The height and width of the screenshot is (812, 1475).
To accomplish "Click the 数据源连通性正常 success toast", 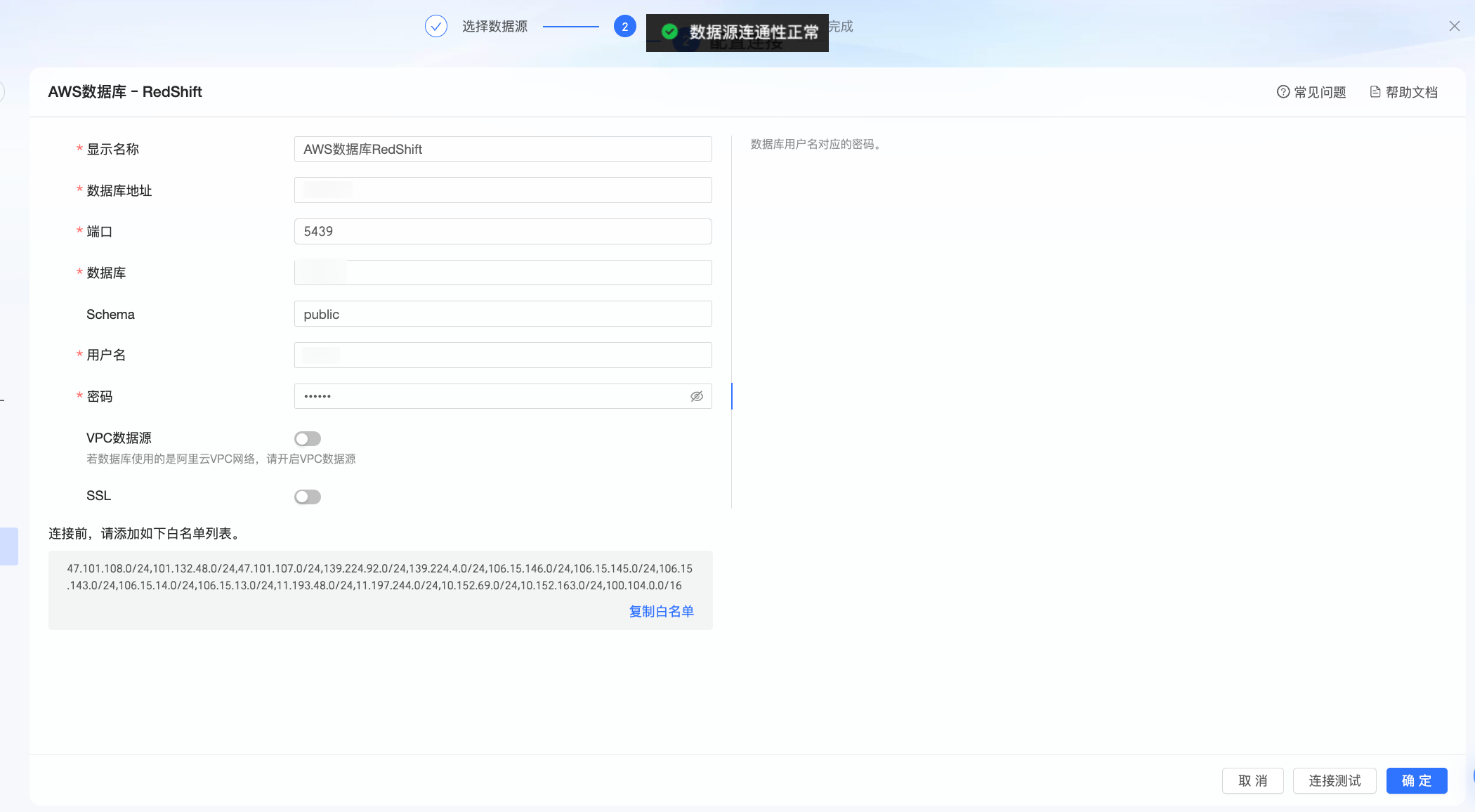I will point(737,32).
